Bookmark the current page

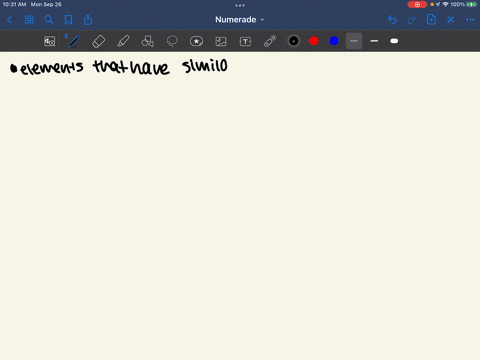(x=68, y=20)
